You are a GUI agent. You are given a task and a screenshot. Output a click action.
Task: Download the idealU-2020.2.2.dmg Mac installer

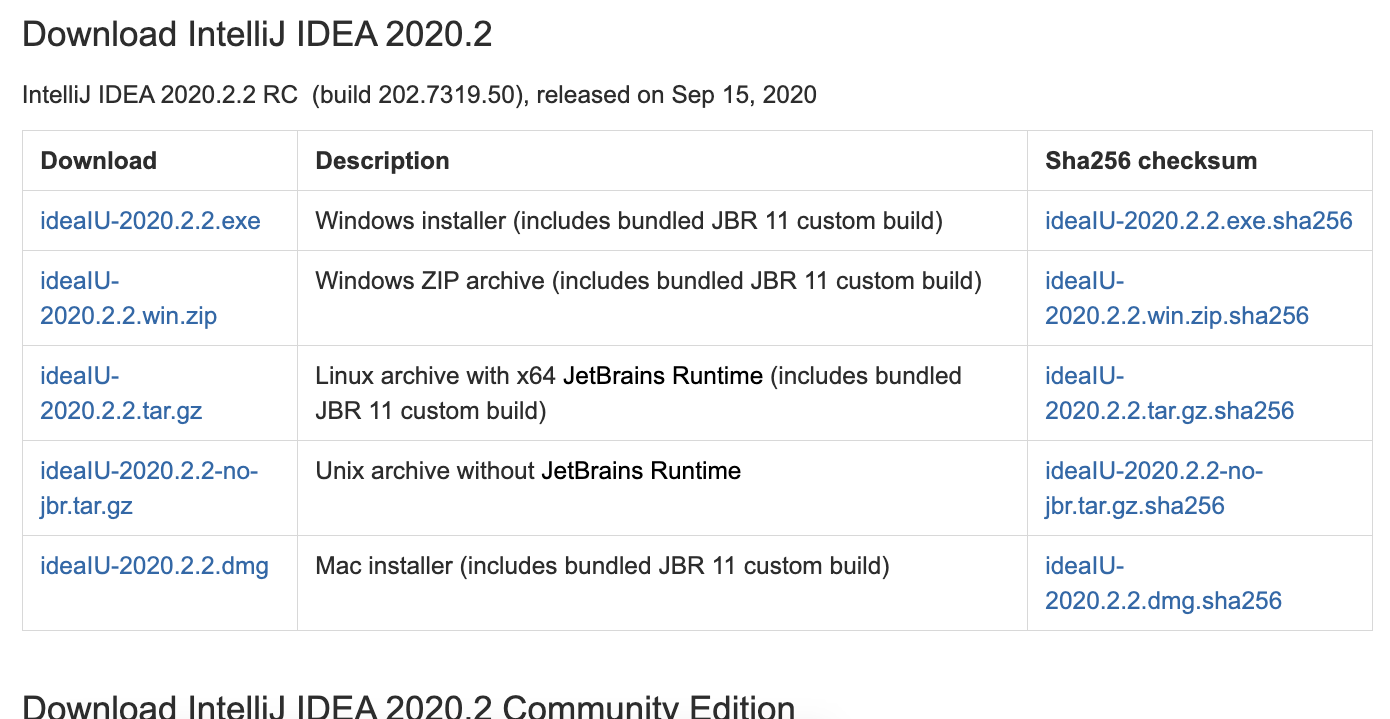[154, 566]
